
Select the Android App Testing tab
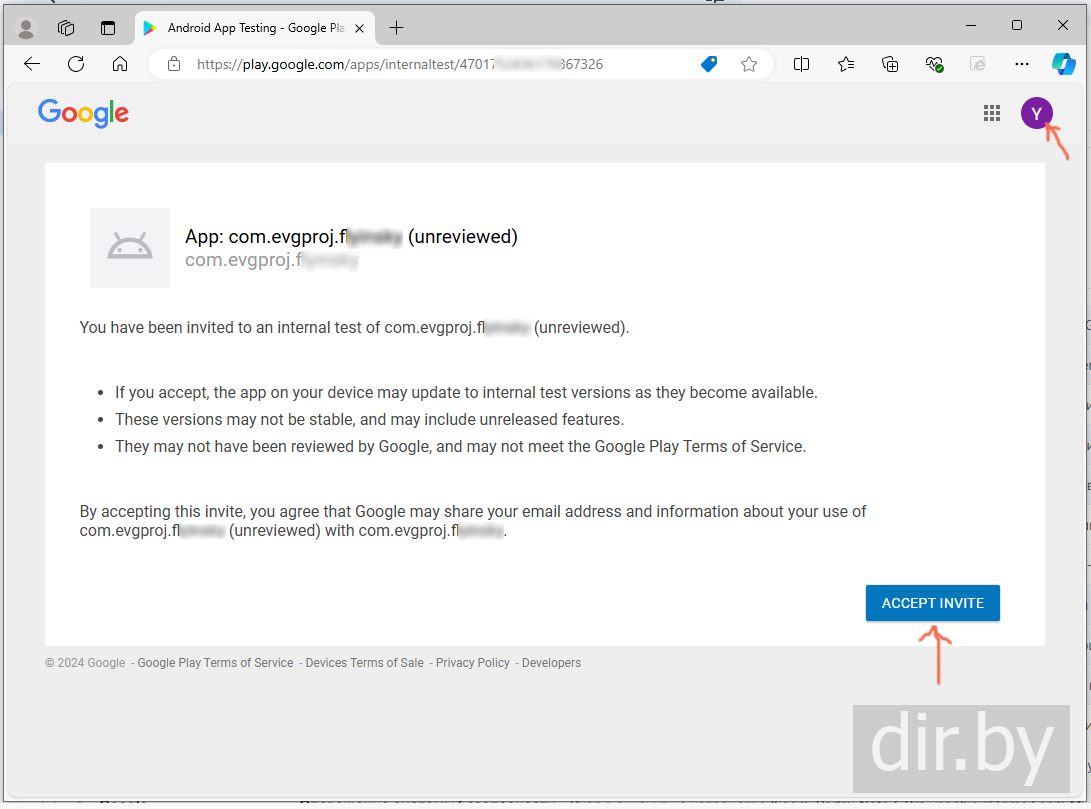[255, 28]
